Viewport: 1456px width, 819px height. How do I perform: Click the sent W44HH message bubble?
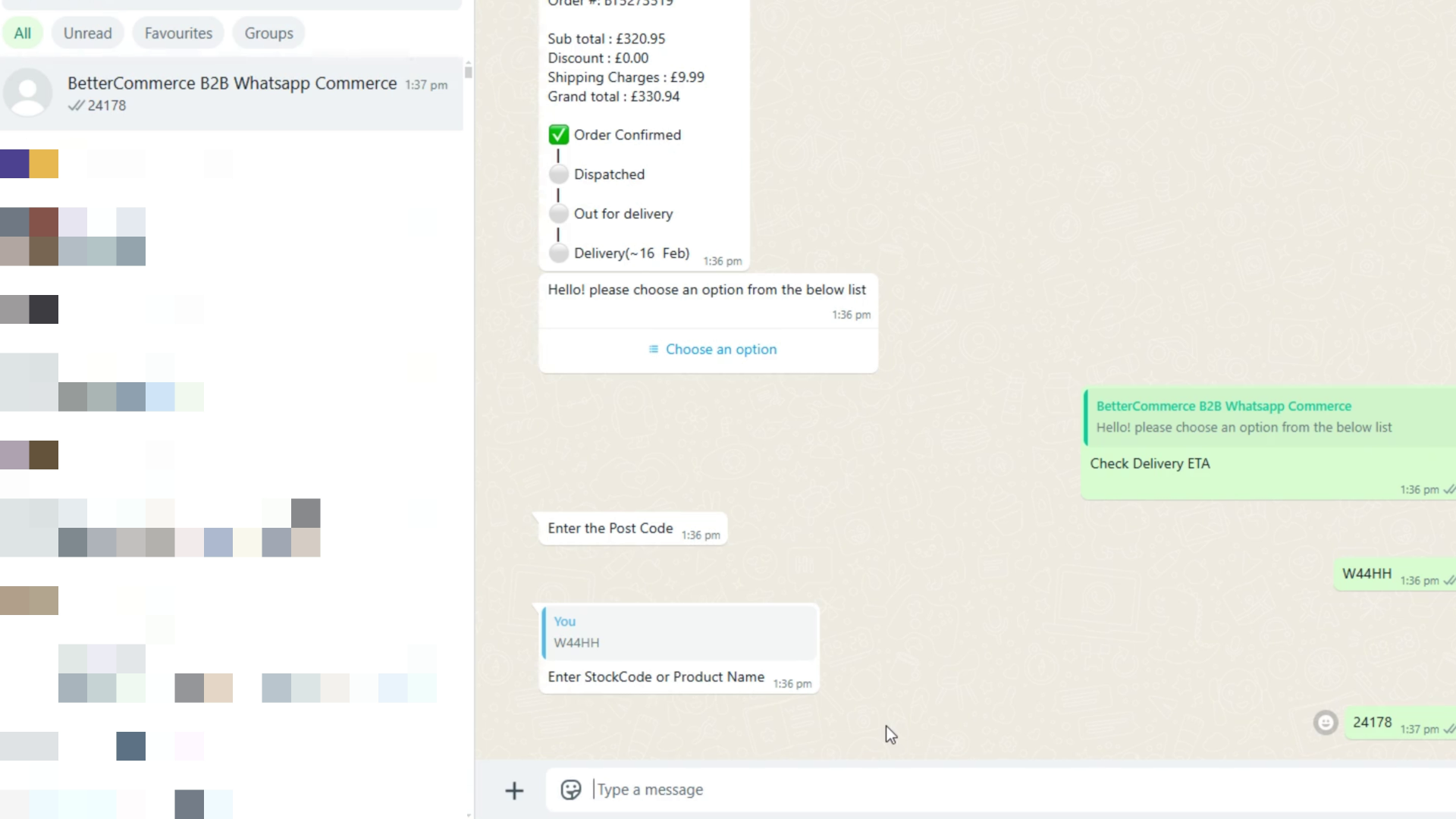coord(1367,574)
